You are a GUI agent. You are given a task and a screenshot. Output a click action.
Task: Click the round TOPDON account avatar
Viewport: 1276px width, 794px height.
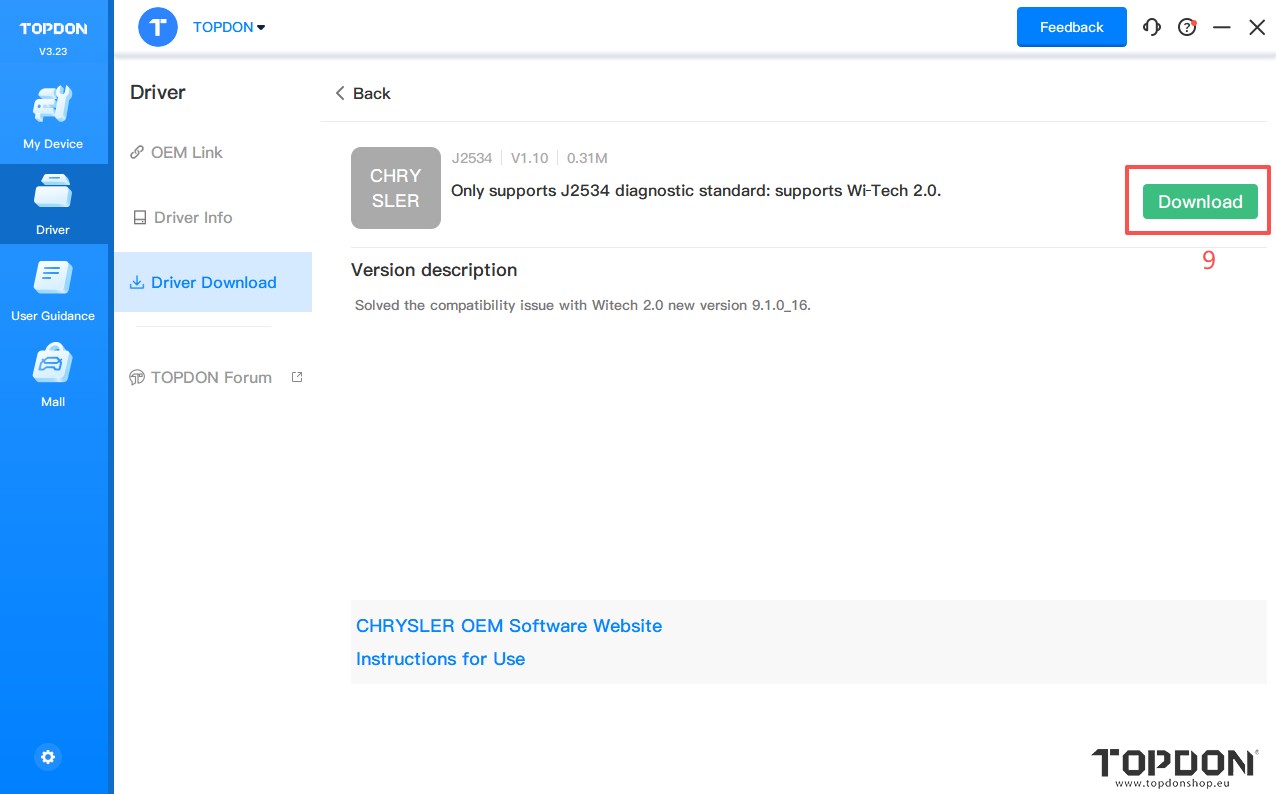point(158,27)
